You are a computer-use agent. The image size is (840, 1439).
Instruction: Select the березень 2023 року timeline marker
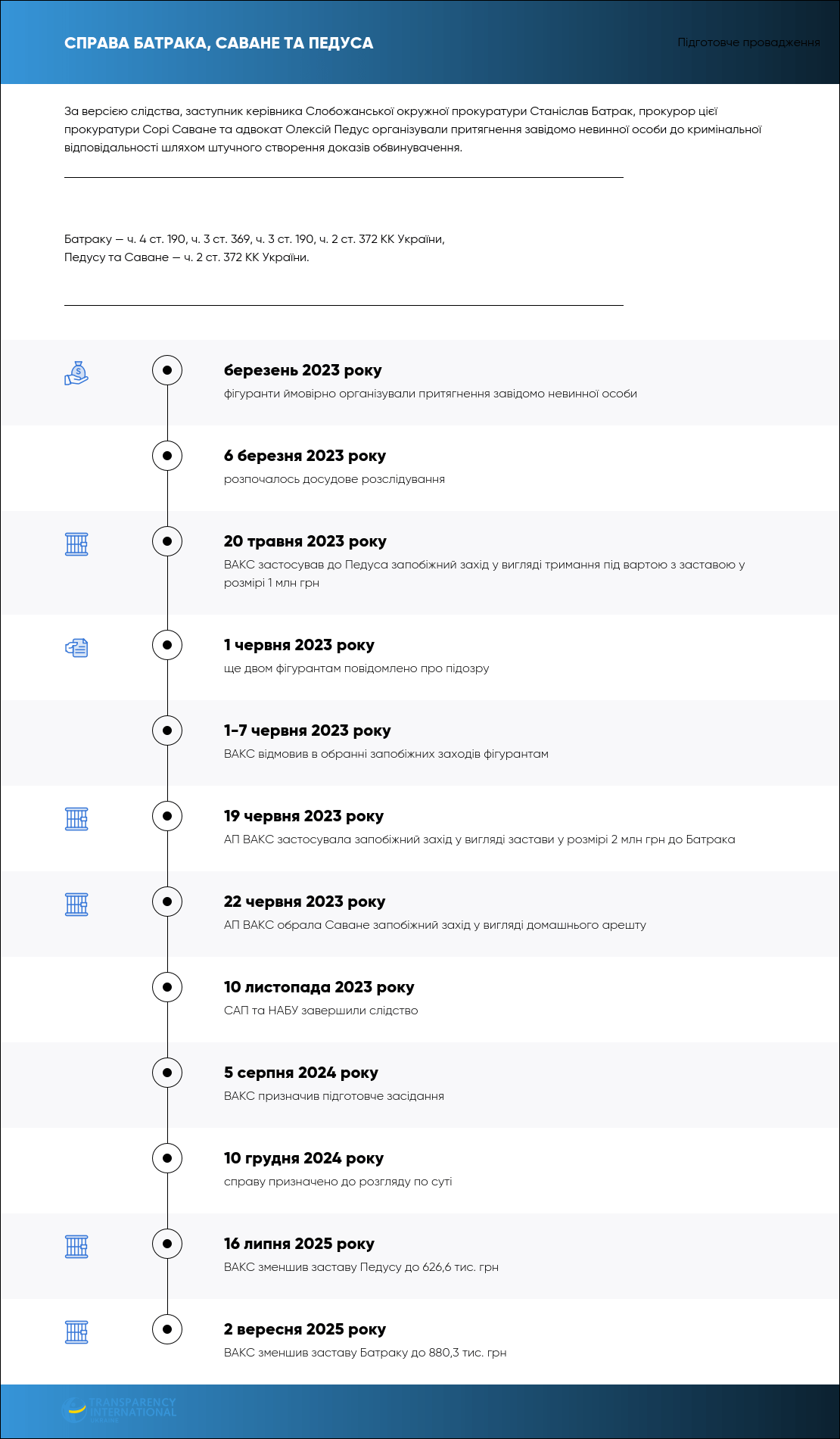point(167,370)
